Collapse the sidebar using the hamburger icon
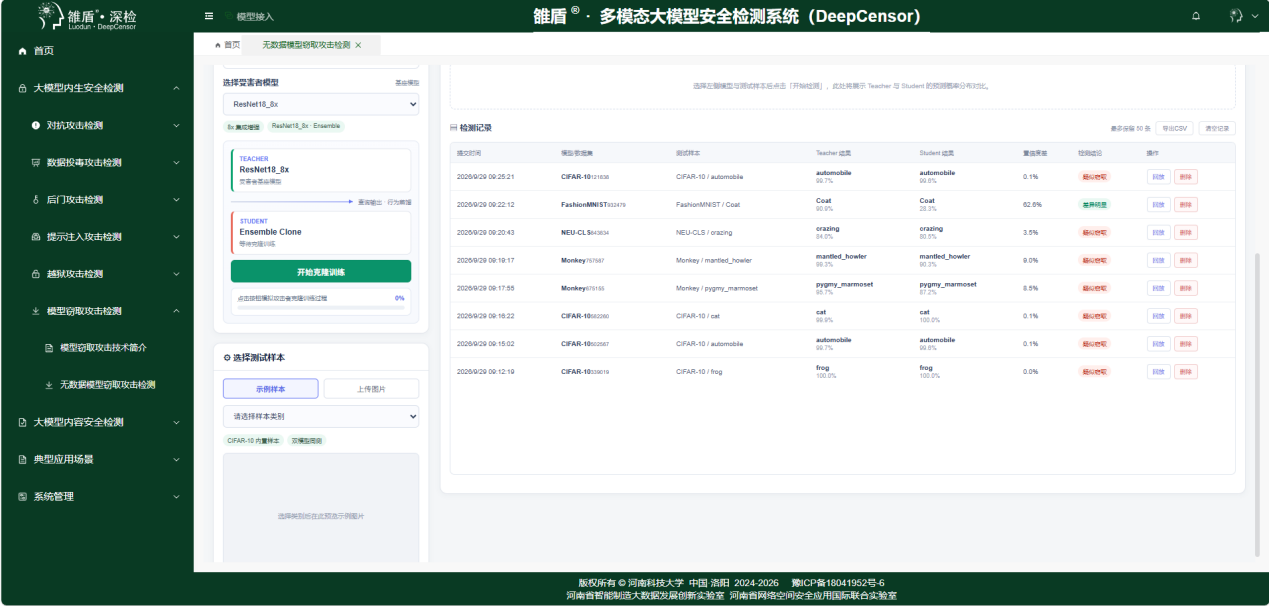 pyautogui.click(x=208, y=16)
